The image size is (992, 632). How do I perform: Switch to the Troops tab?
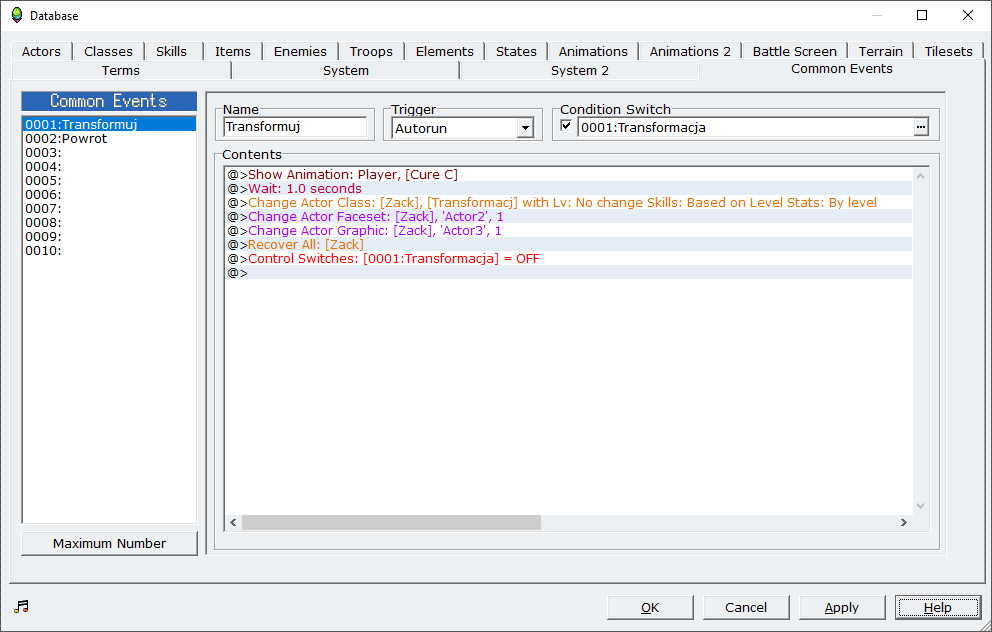[371, 51]
